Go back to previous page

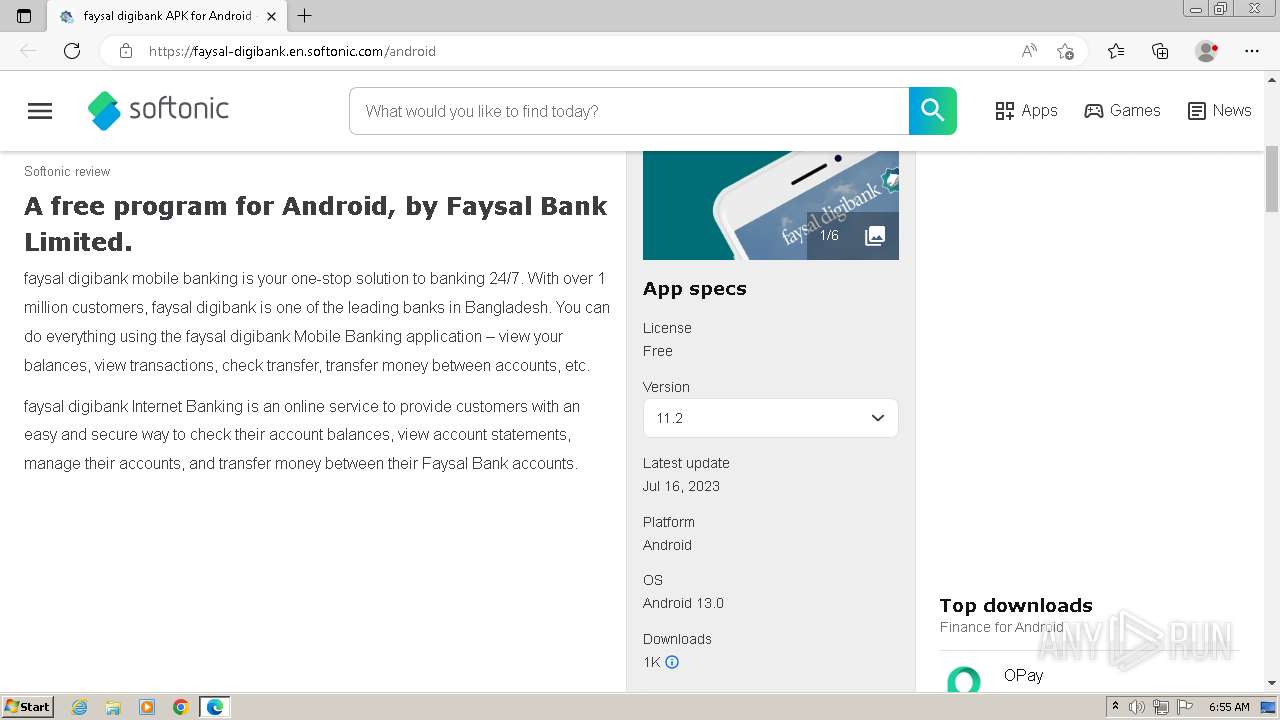click(x=28, y=51)
